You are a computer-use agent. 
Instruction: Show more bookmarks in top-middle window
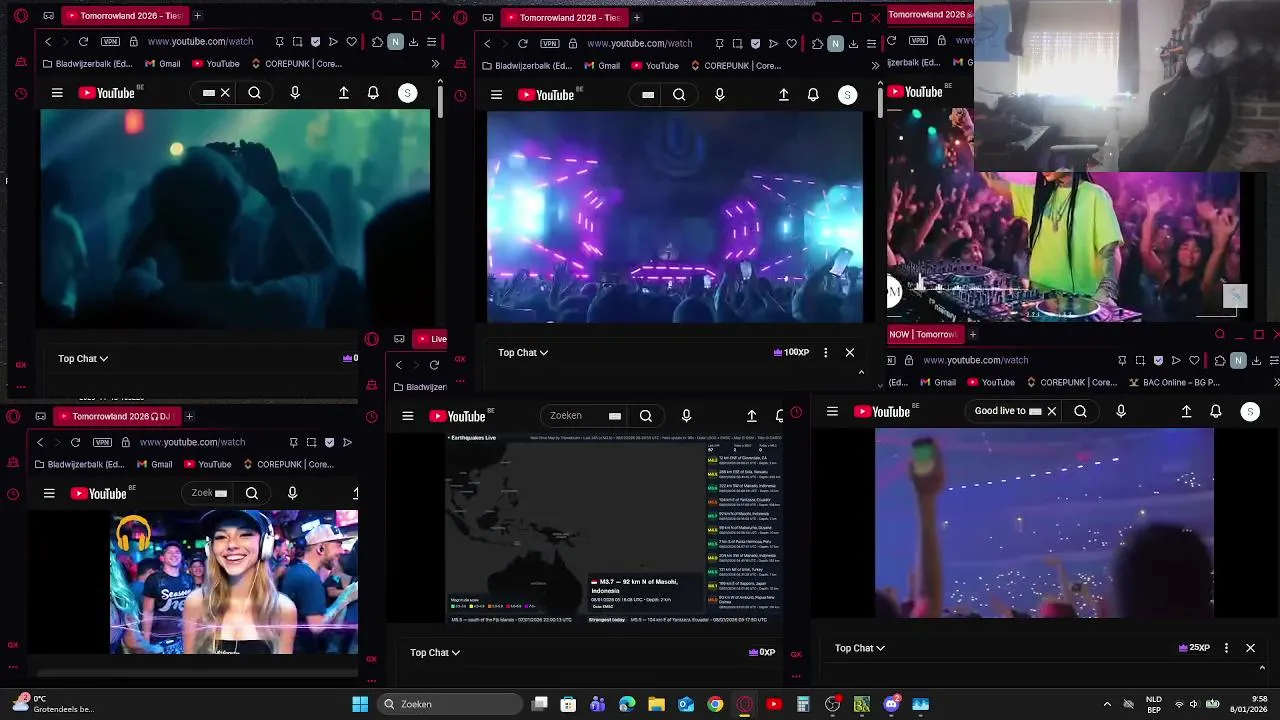[x=875, y=66]
